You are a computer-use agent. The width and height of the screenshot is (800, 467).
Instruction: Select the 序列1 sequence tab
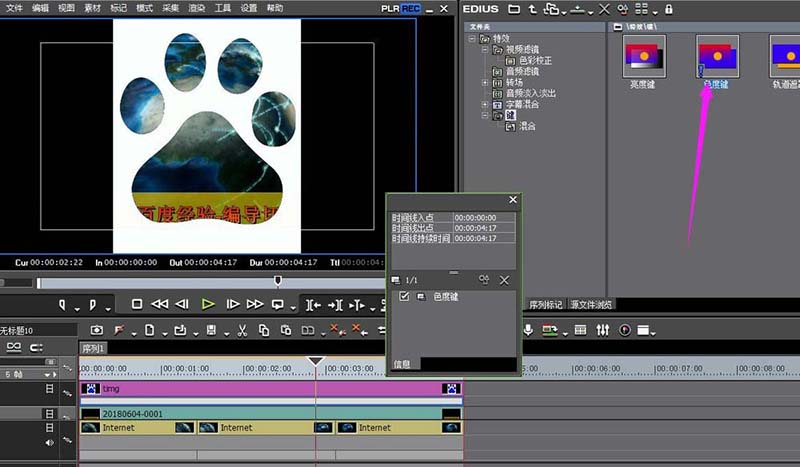(93, 349)
